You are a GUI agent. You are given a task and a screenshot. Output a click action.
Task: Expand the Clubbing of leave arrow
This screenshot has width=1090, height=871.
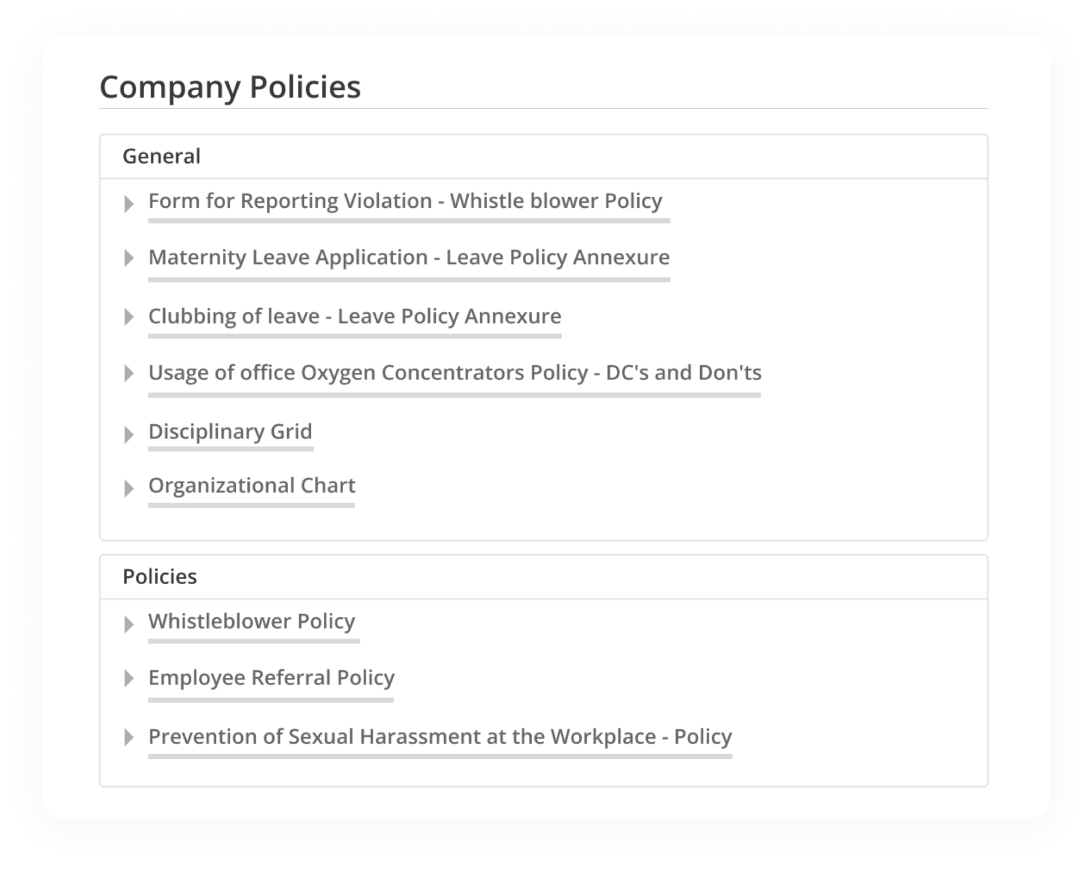click(x=129, y=317)
